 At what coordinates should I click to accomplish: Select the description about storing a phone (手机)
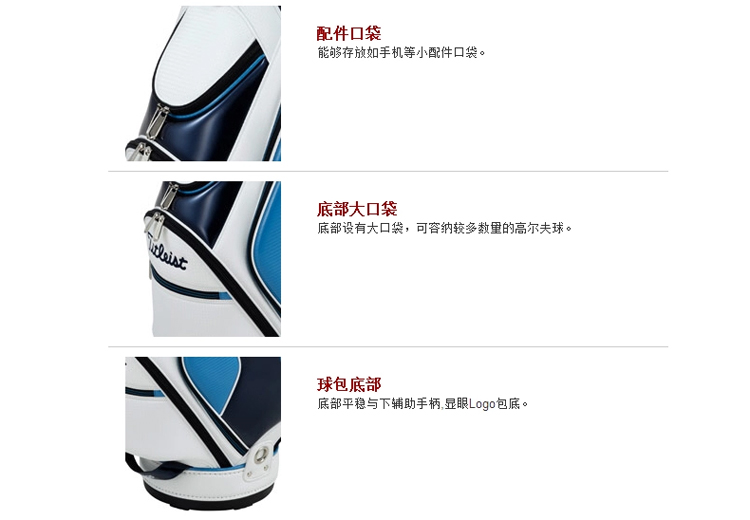click(x=401, y=53)
